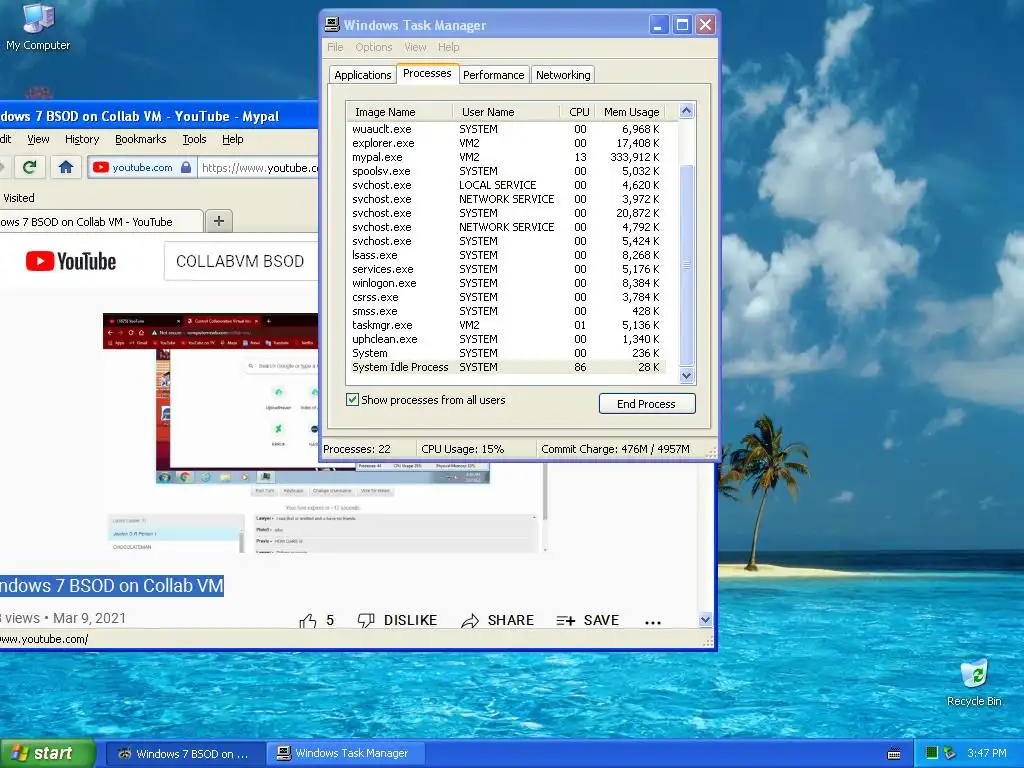Select the taskmgr.exe process row

click(506, 325)
